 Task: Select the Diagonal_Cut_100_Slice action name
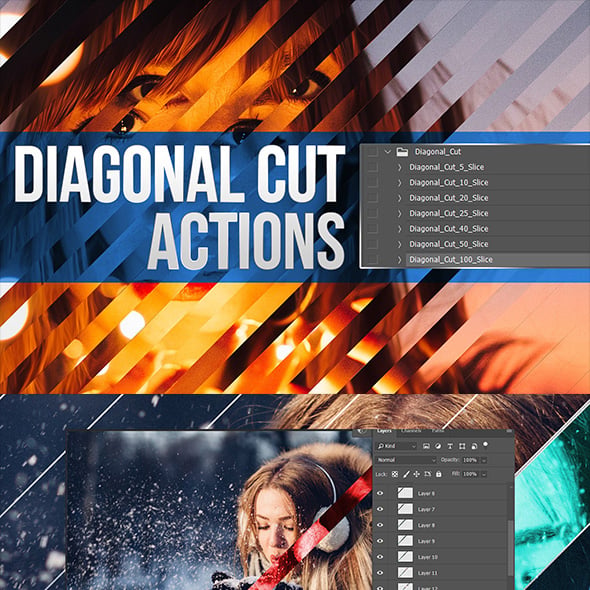(451, 260)
